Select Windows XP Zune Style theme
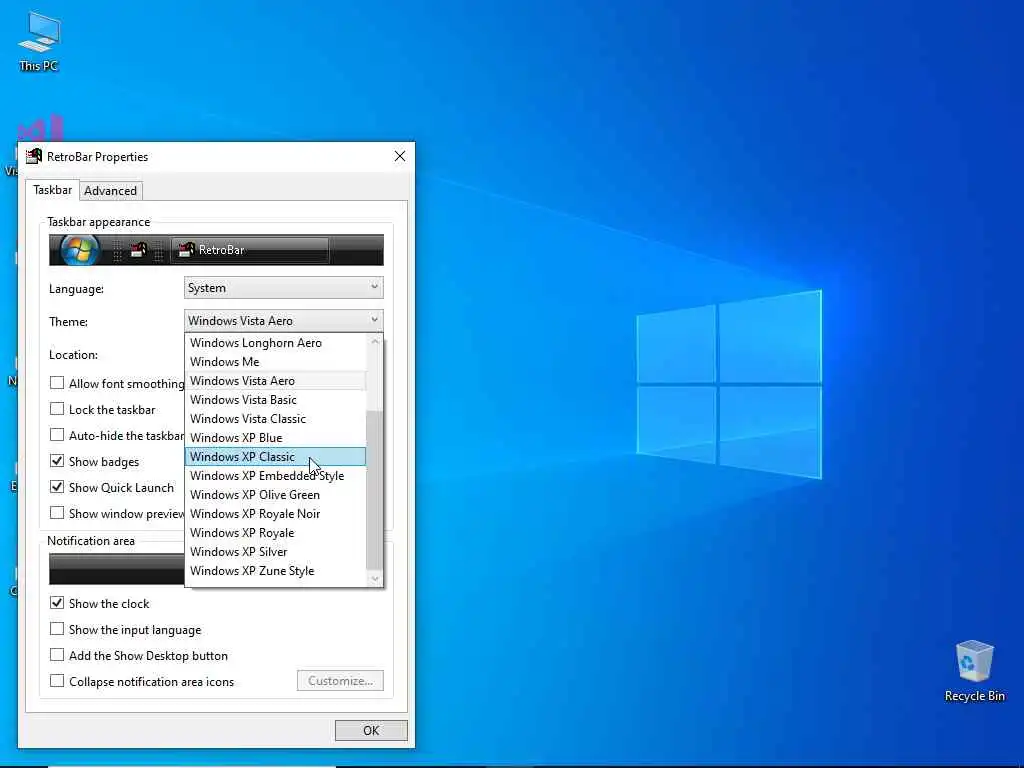 pyautogui.click(x=275, y=570)
